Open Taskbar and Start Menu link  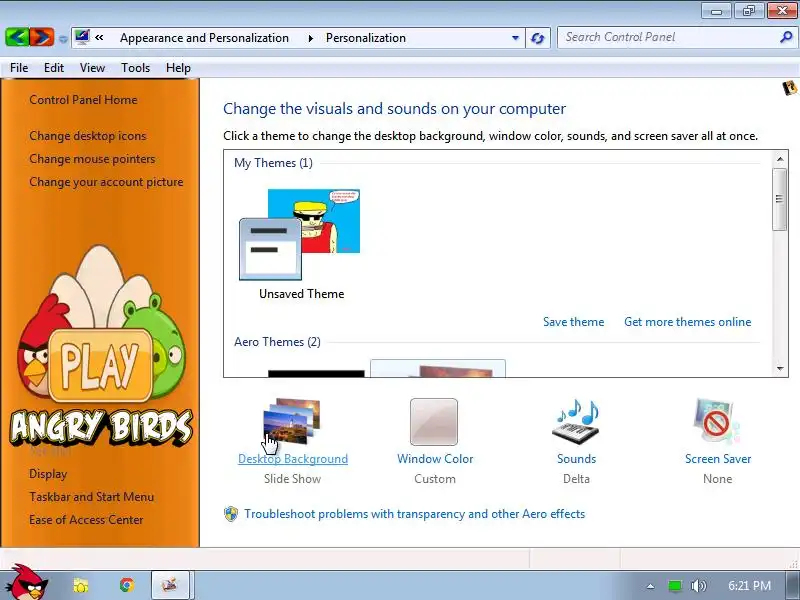[91, 496]
